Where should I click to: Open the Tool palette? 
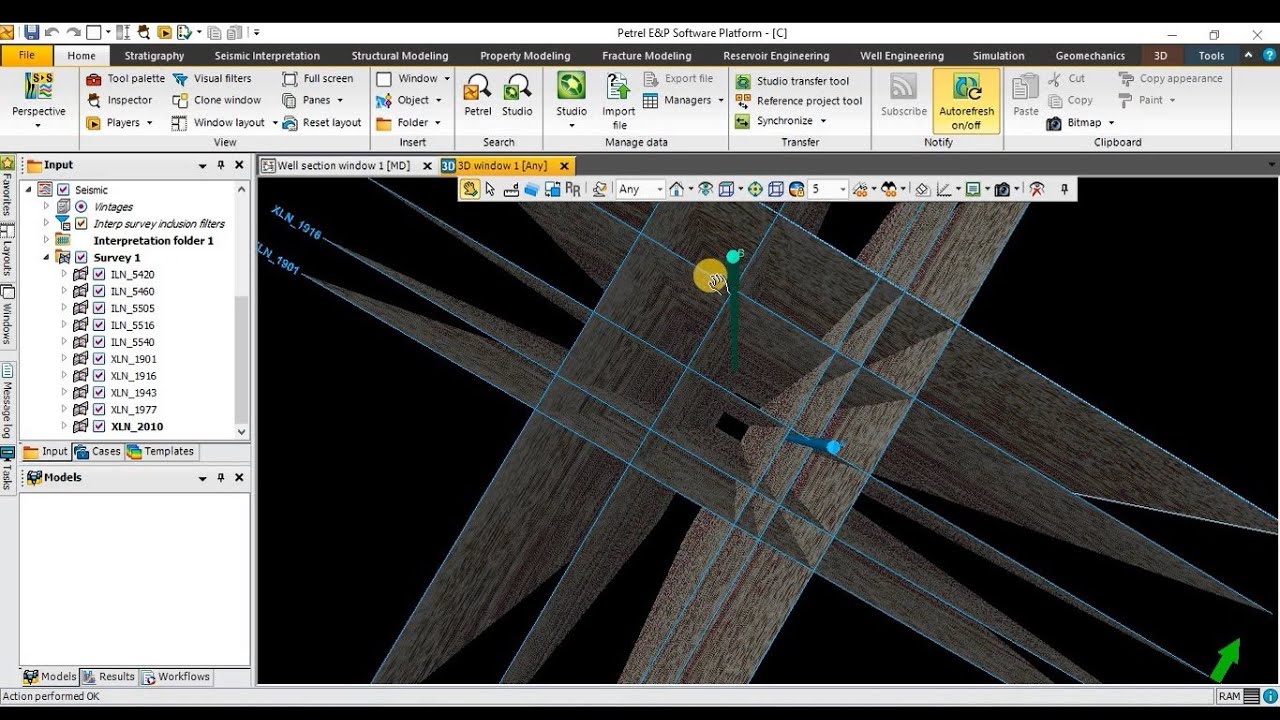click(x=126, y=78)
